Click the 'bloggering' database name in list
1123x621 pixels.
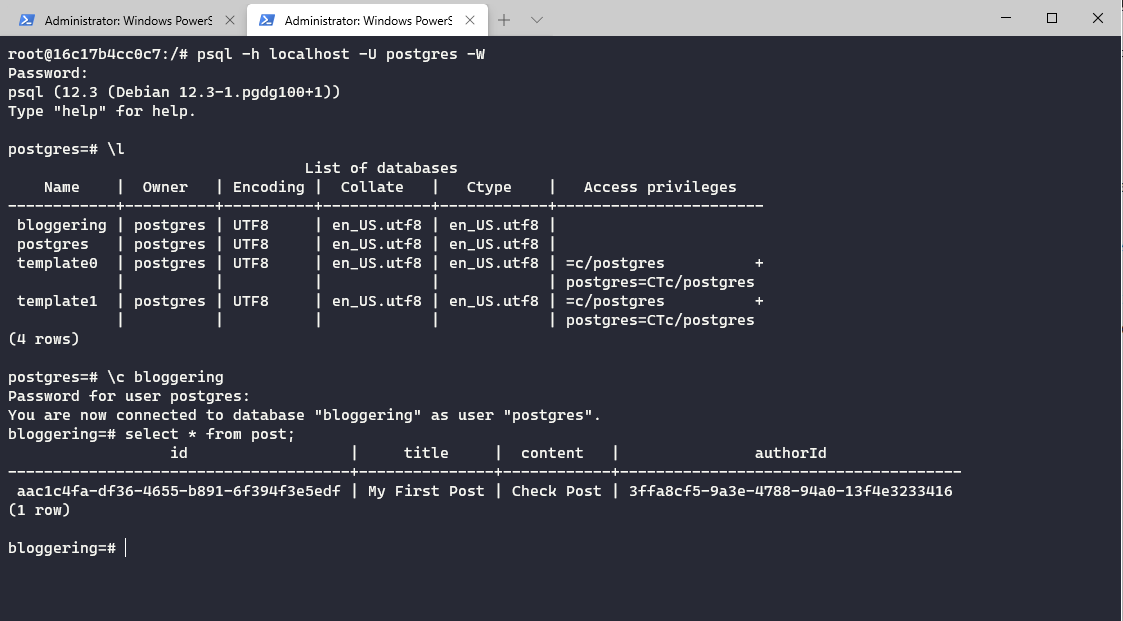(x=62, y=225)
